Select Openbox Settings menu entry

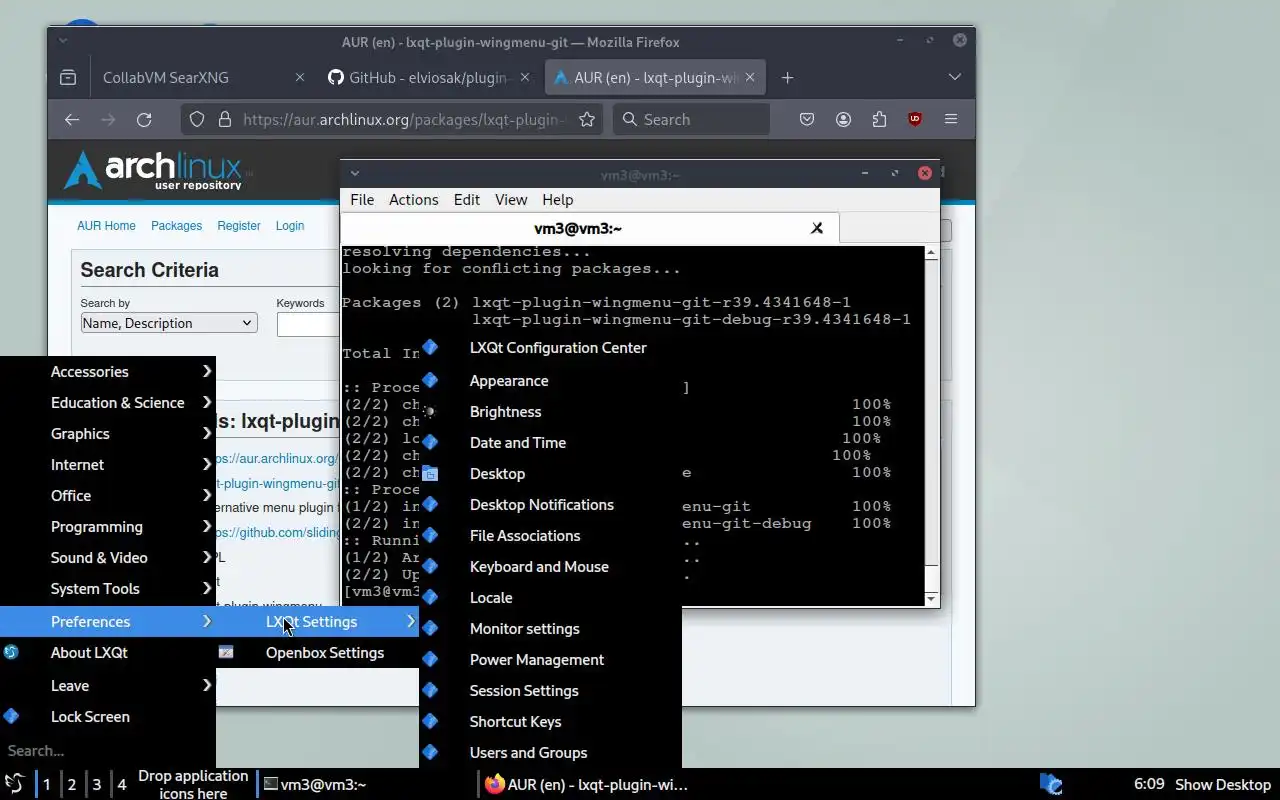click(x=317, y=653)
